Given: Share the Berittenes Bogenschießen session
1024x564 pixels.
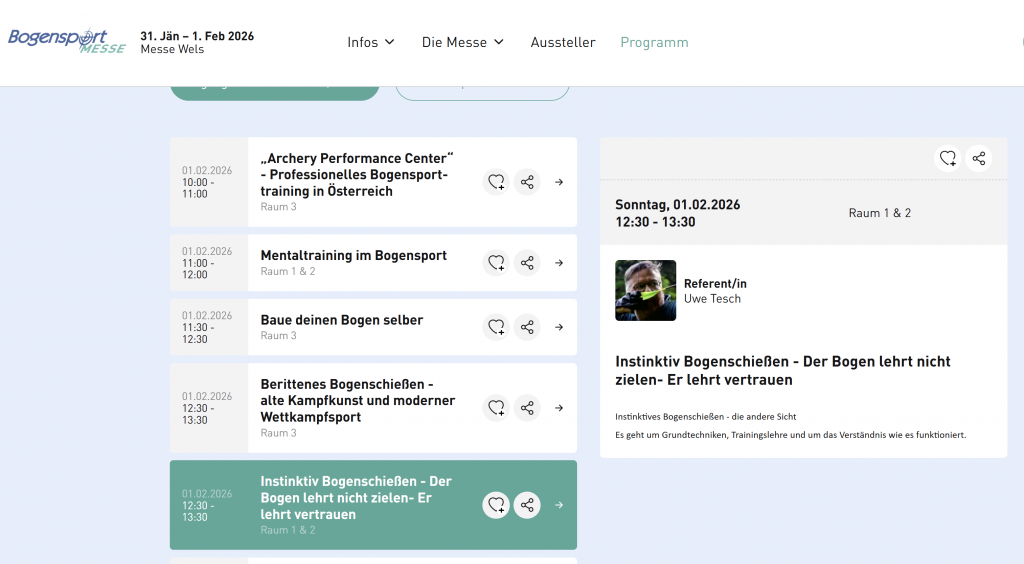Looking at the screenshot, I should [527, 408].
